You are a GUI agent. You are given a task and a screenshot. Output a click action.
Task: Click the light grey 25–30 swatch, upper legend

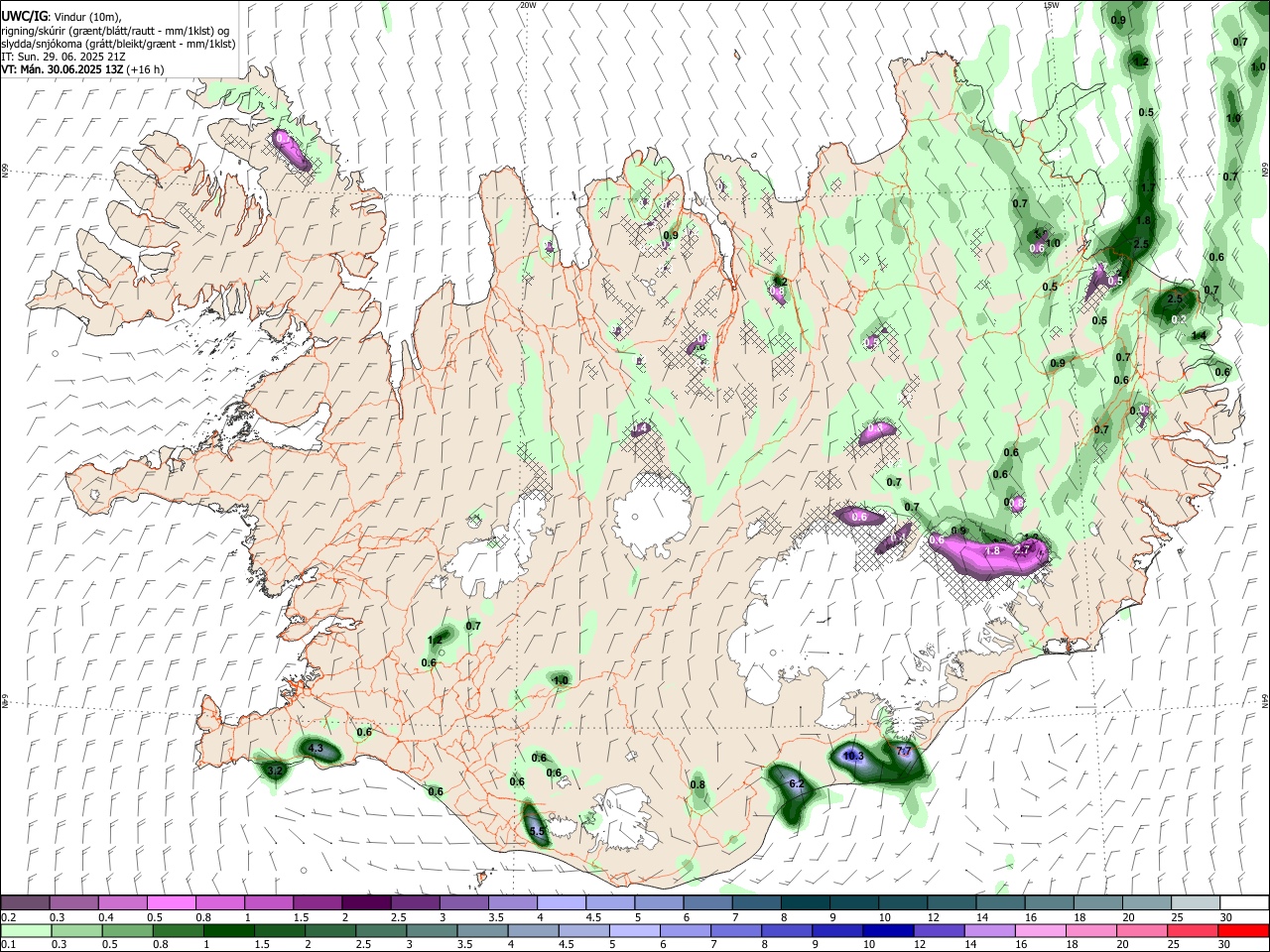[x=1195, y=902]
